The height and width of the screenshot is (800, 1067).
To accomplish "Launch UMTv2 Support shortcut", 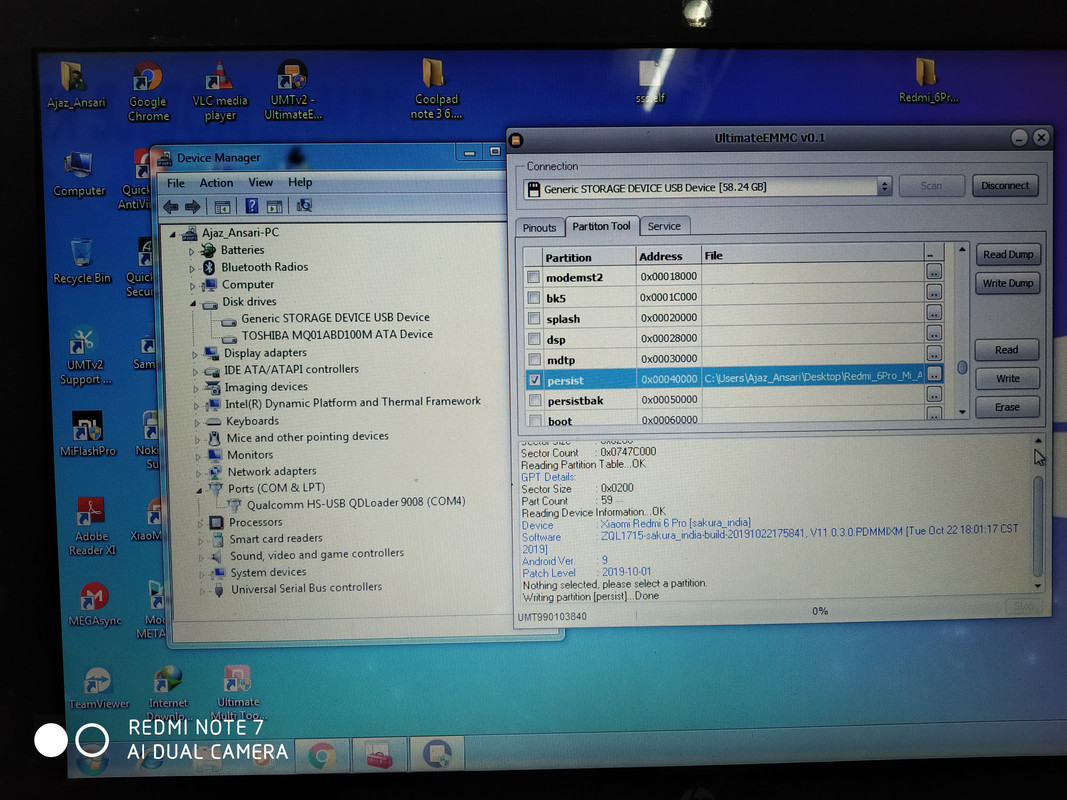I will point(84,357).
